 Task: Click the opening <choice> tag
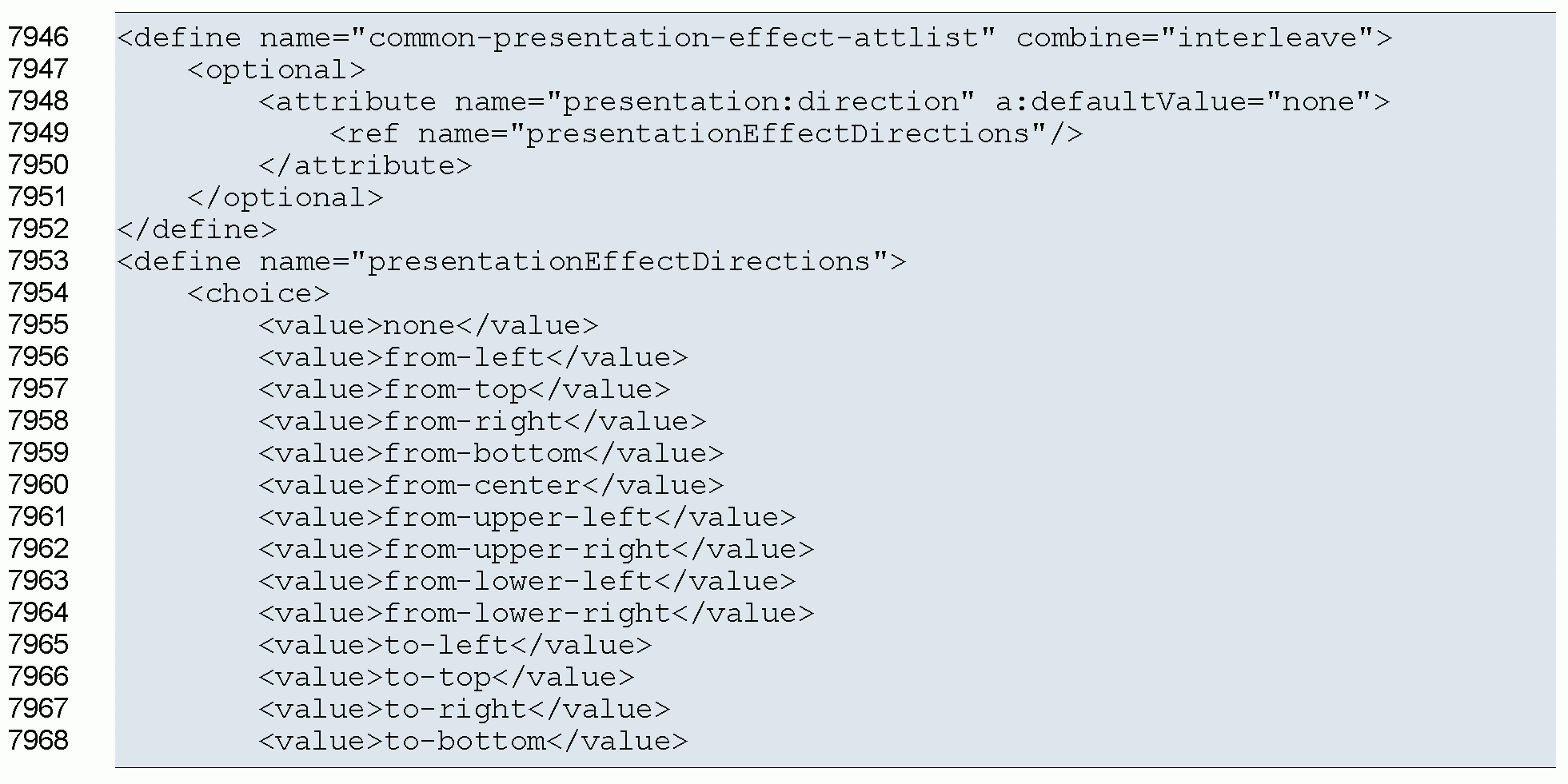coord(258,293)
